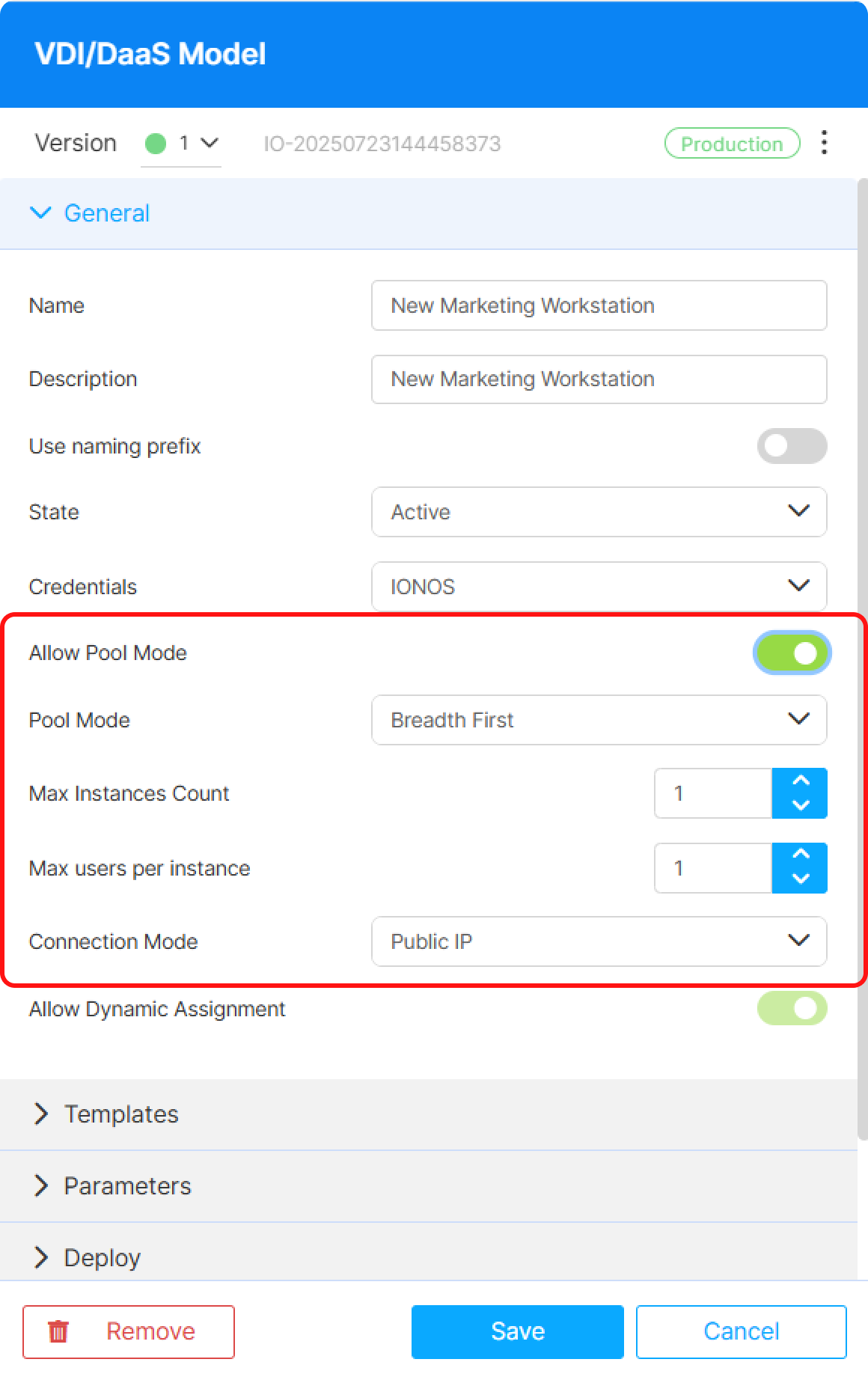868x1377 pixels.
Task: Open the Pool Mode dropdown
Action: tap(599, 720)
